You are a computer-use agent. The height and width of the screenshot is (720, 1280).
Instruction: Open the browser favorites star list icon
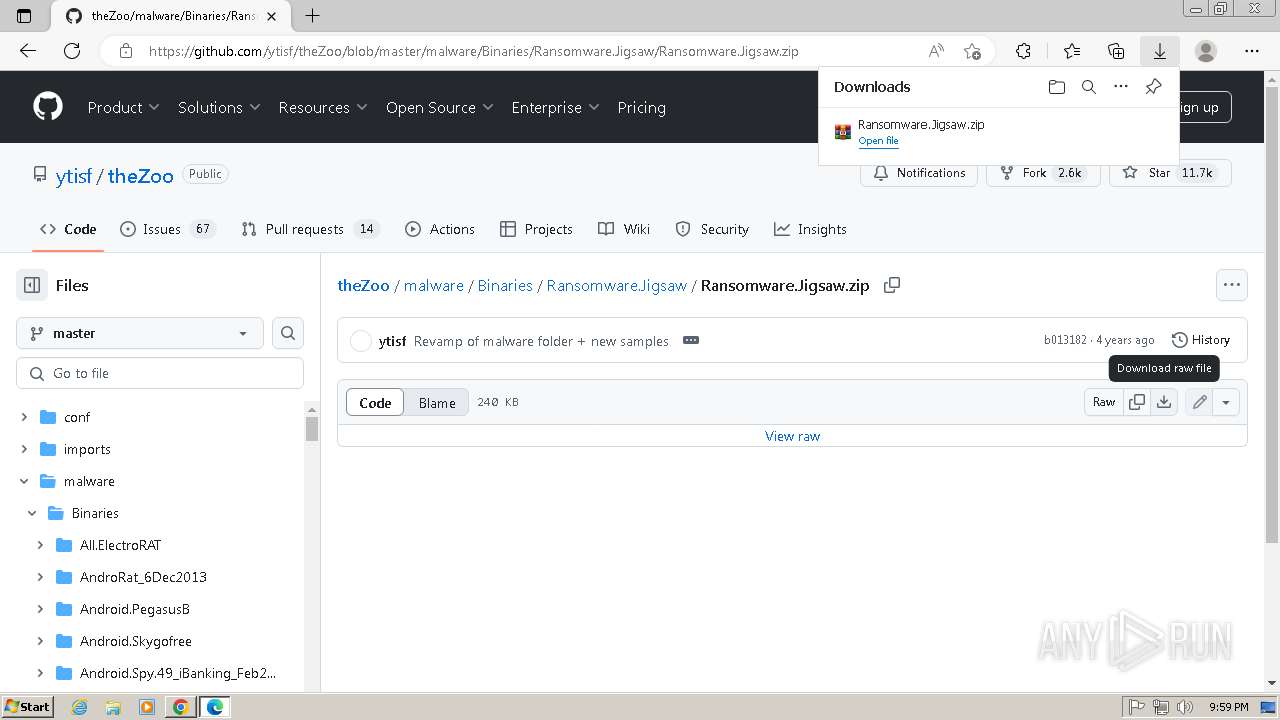1072,51
